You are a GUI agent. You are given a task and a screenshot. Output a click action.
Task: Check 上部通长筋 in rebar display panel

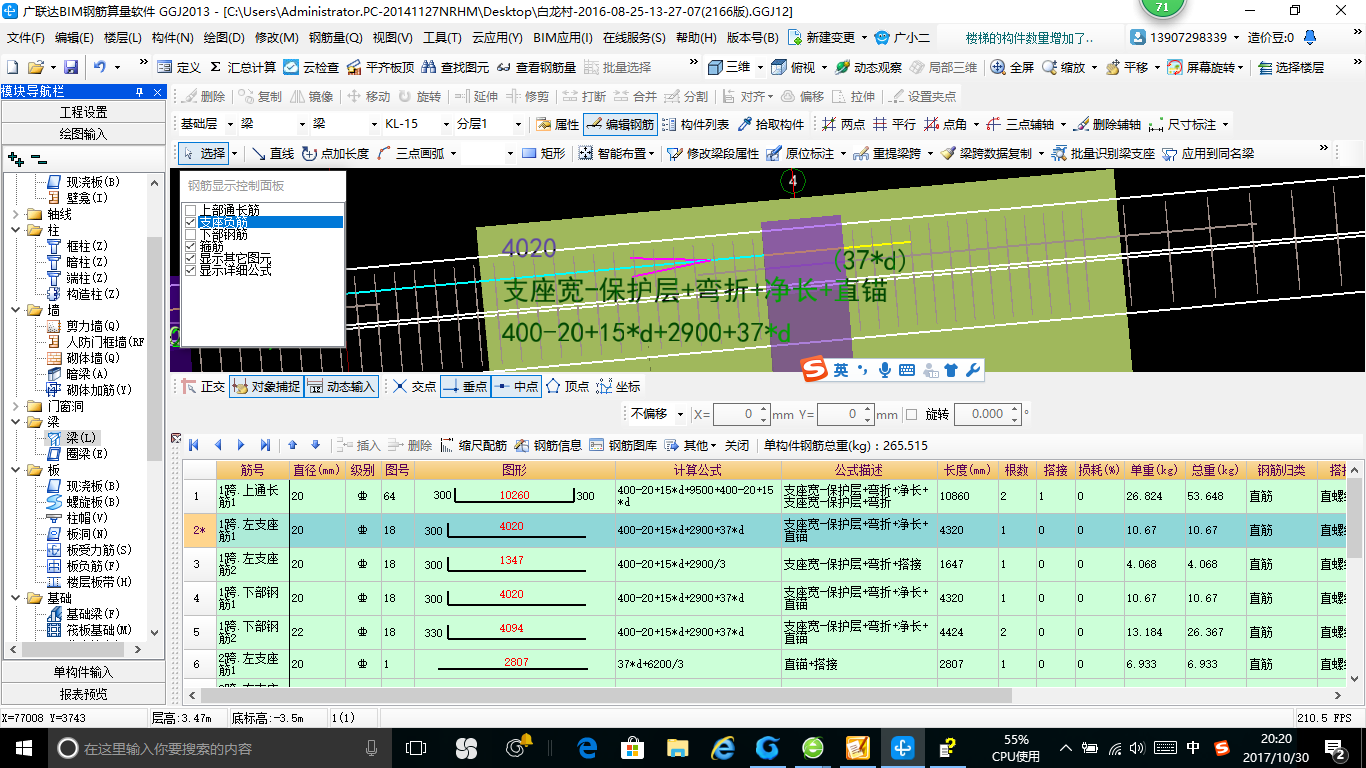point(190,210)
